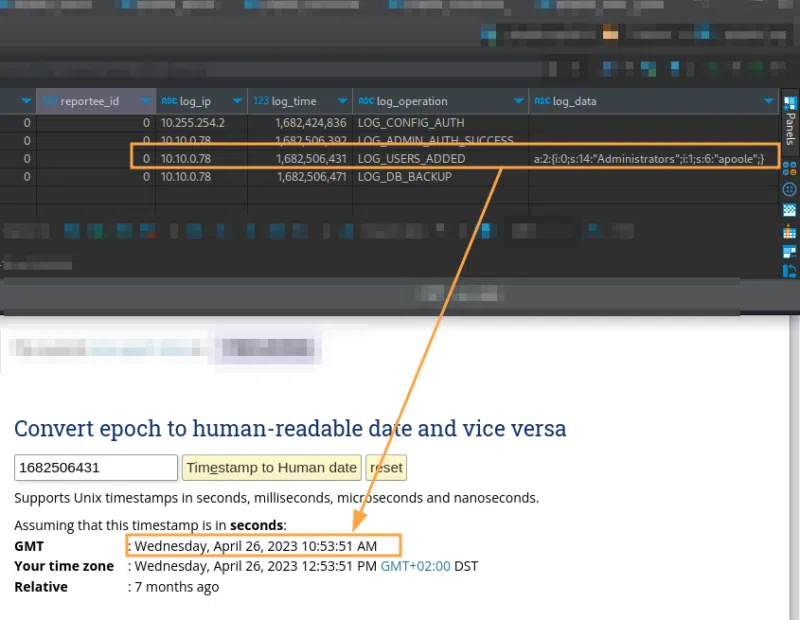Image resolution: width=800 pixels, height=620 pixels.
Task: Focus the epoch timestamp input field
Action: (95, 468)
